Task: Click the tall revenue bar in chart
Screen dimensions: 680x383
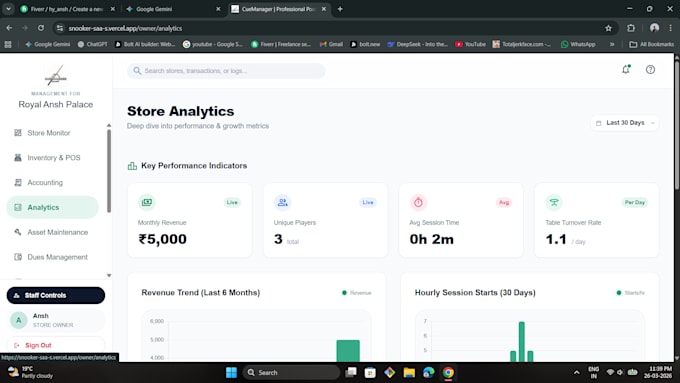Action: 348,350
